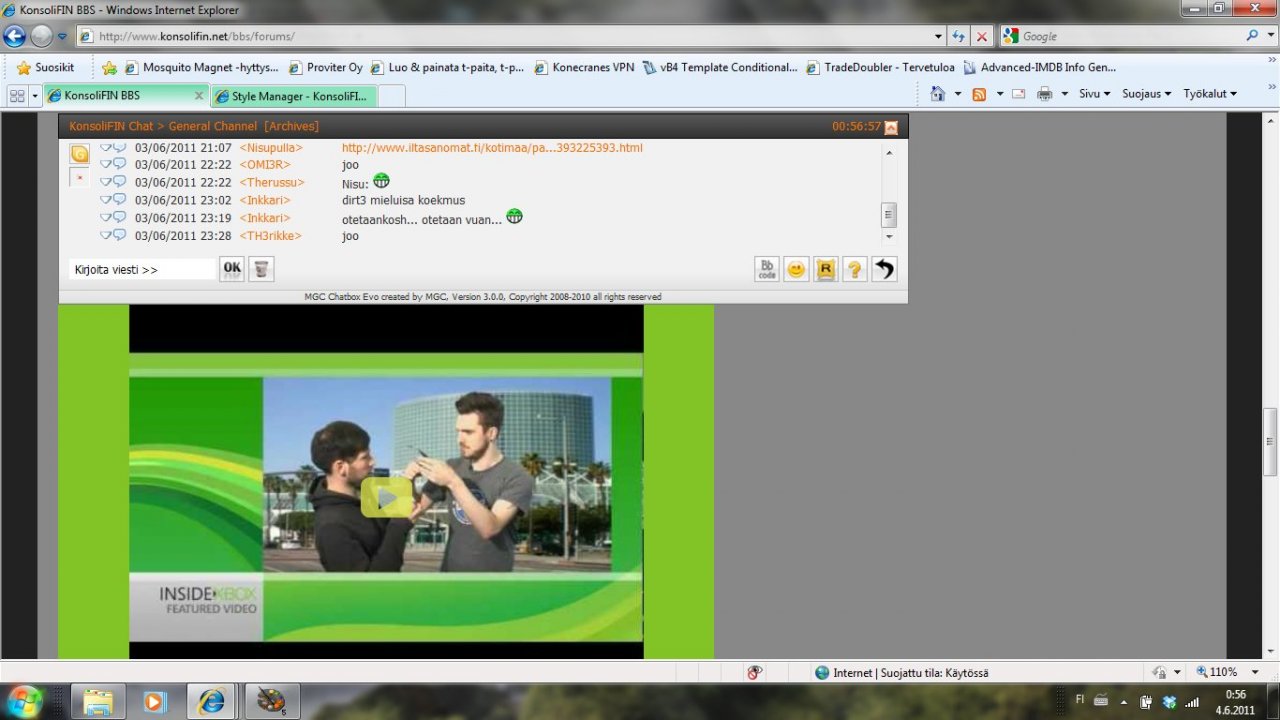Screen dimensions: 1280x720
Task: Open Internet Explorer from the taskbar
Action: [x=212, y=701]
